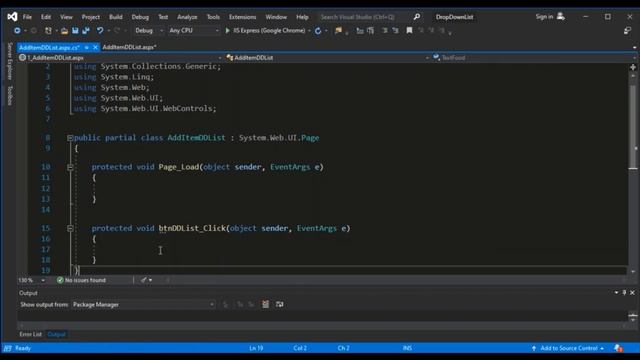The height and width of the screenshot is (360, 640).
Task: Open the Build menu
Action: pyautogui.click(x=116, y=17)
